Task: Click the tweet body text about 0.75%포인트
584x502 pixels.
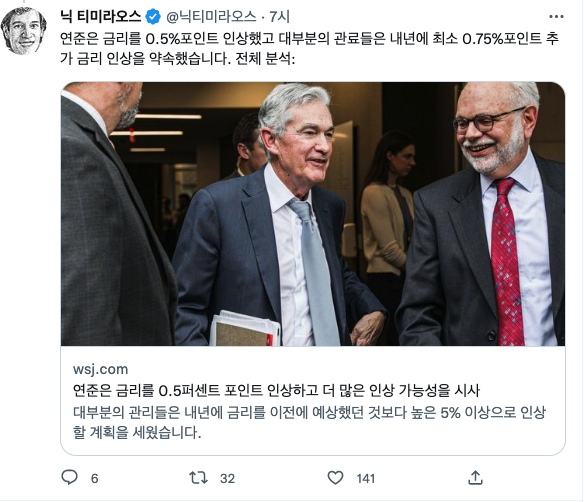Action: tap(310, 48)
